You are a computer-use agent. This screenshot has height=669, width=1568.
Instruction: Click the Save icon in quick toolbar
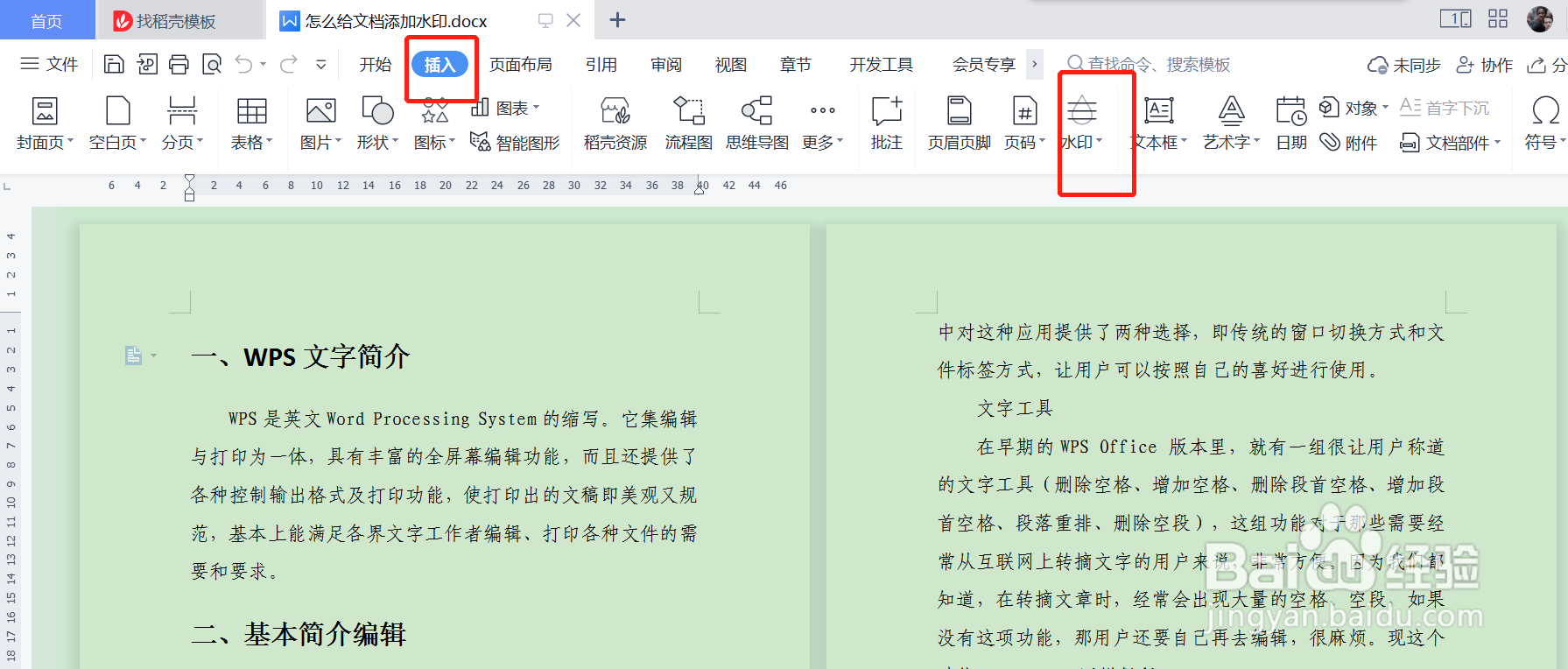click(114, 64)
